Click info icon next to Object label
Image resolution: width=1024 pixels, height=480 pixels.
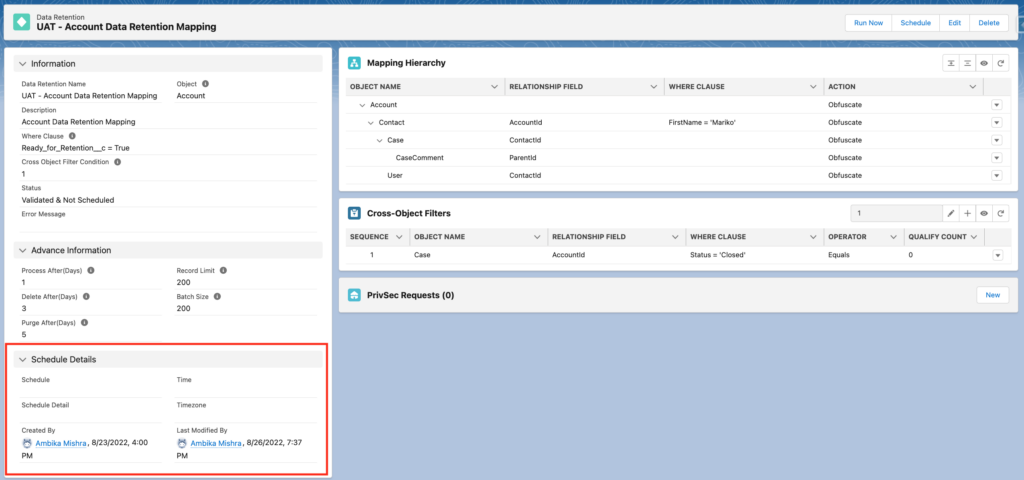206,84
